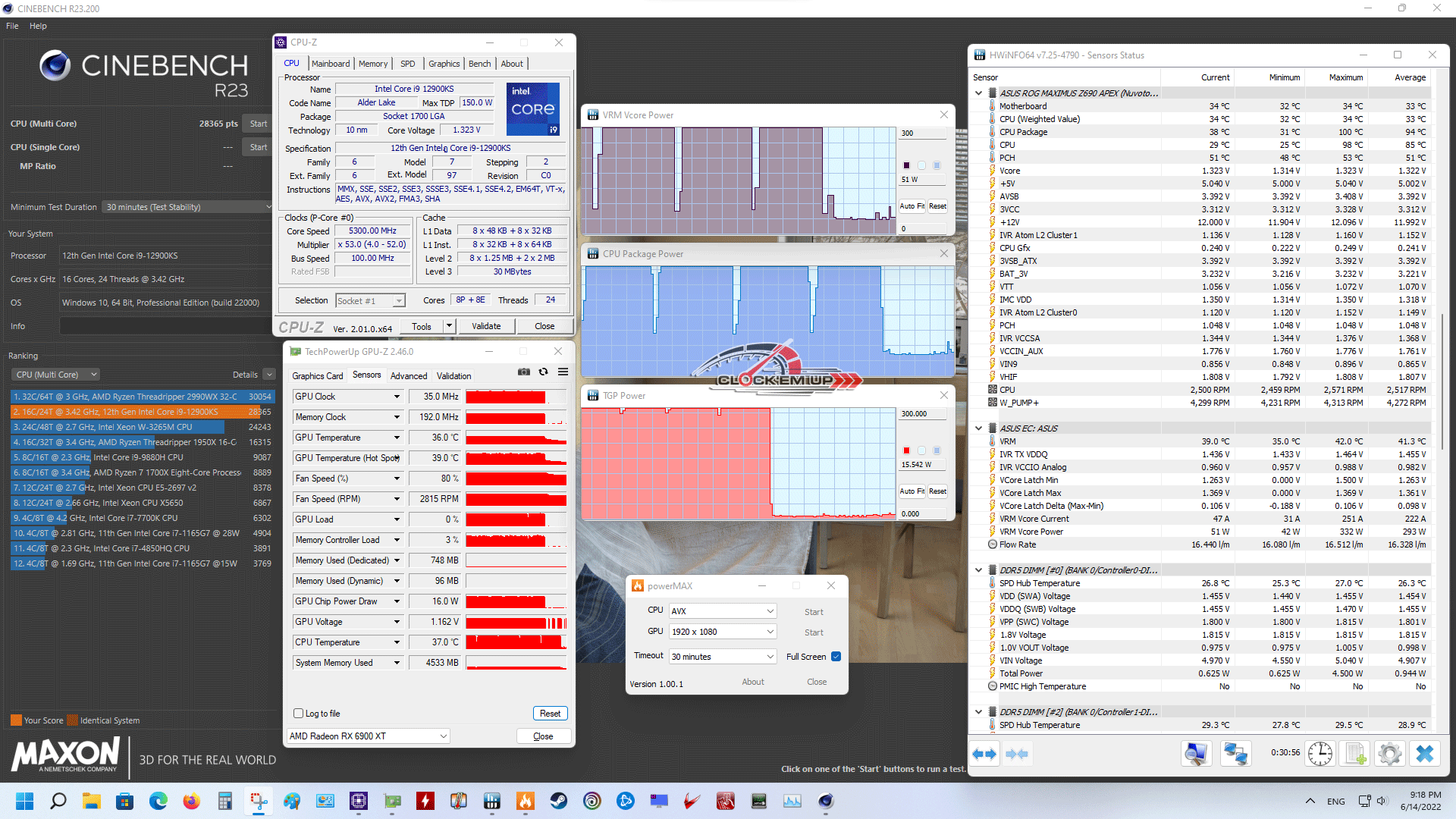Start the CPU Single Core test

tap(258, 147)
